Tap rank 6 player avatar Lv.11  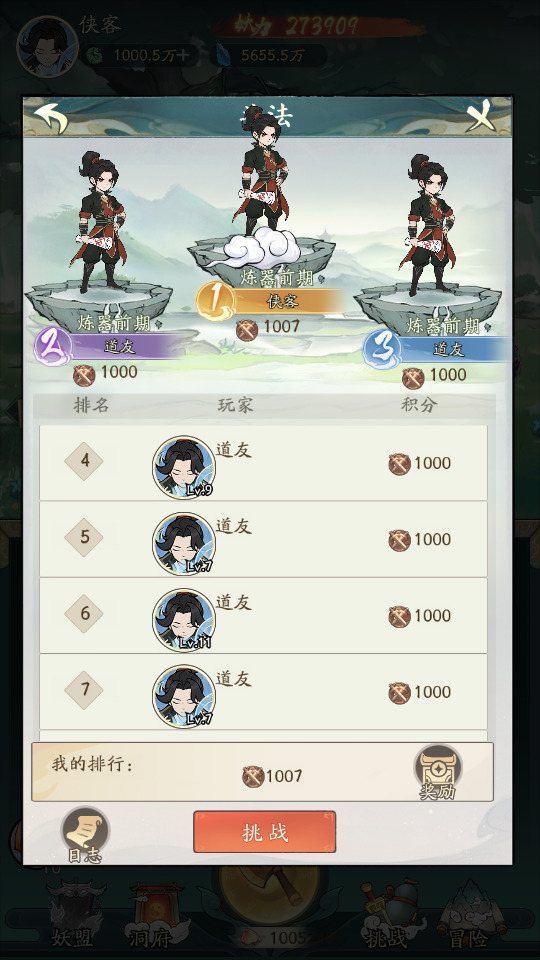[x=184, y=620]
